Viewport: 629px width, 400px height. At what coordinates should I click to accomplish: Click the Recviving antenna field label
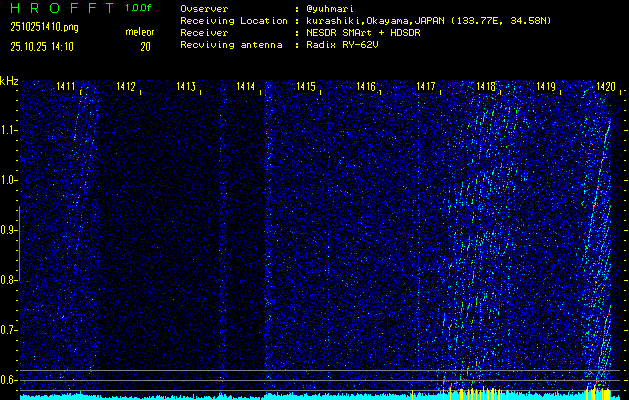[231, 45]
